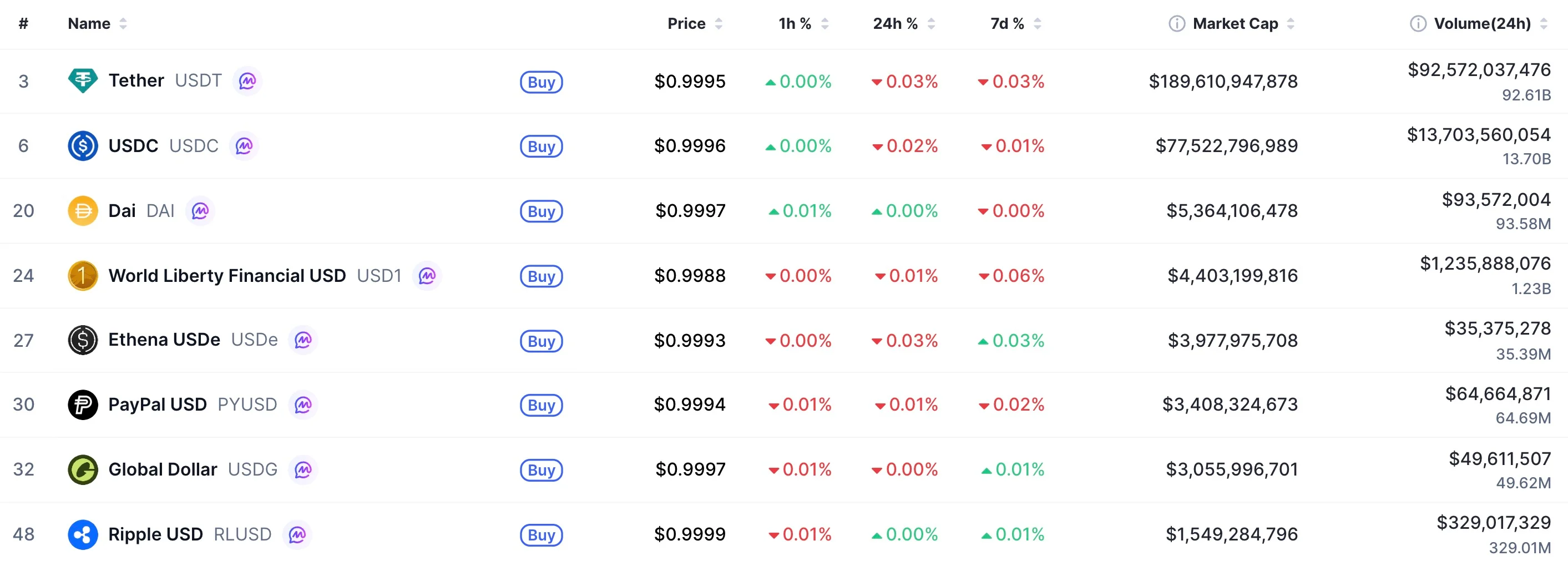Click the purple badge next to USD1
Viewport: 1568px width, 566px height.
pyautogui.click(x=427, y=276)
